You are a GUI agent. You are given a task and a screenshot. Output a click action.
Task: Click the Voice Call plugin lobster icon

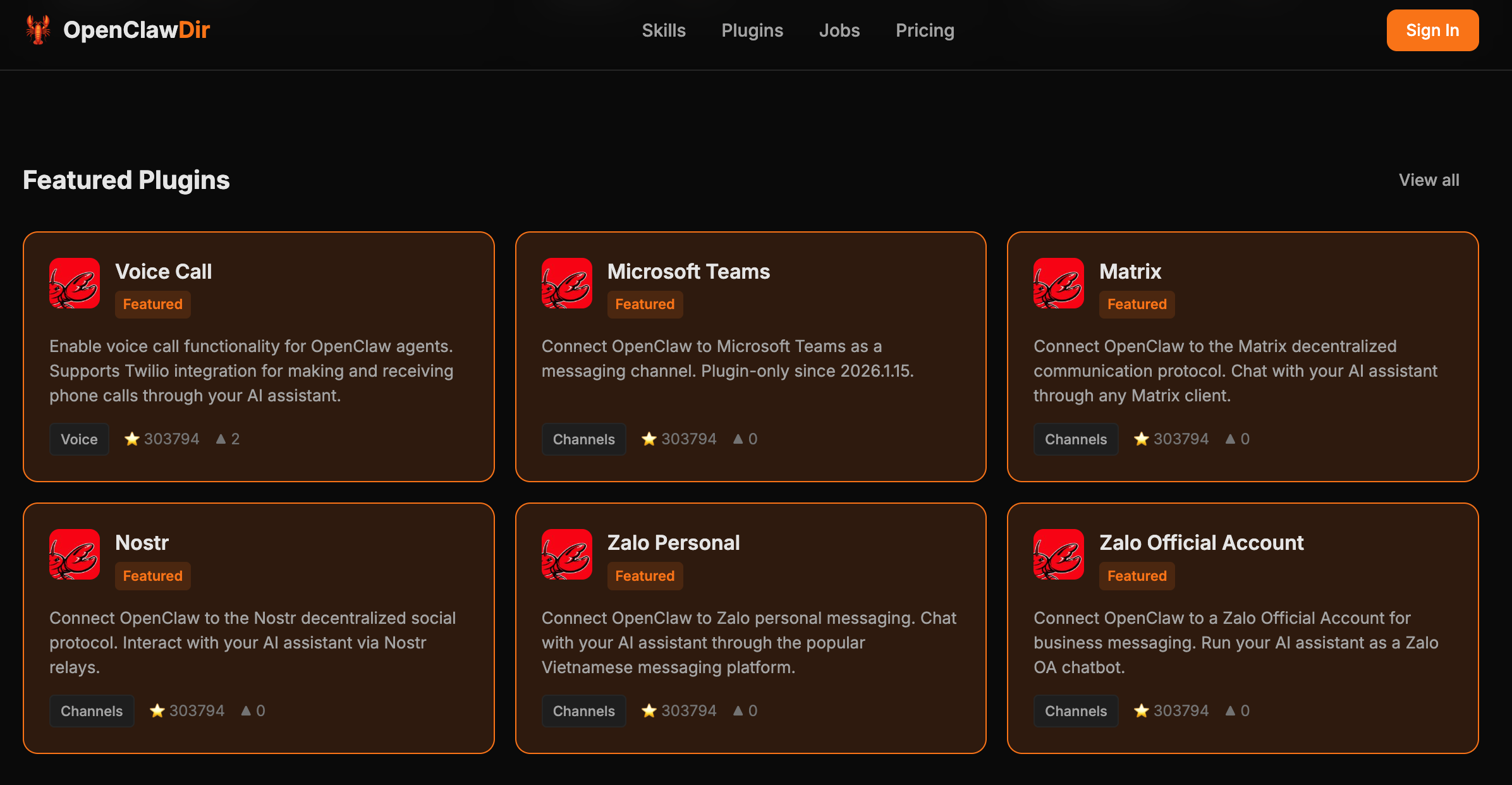(x=75, y=283)
